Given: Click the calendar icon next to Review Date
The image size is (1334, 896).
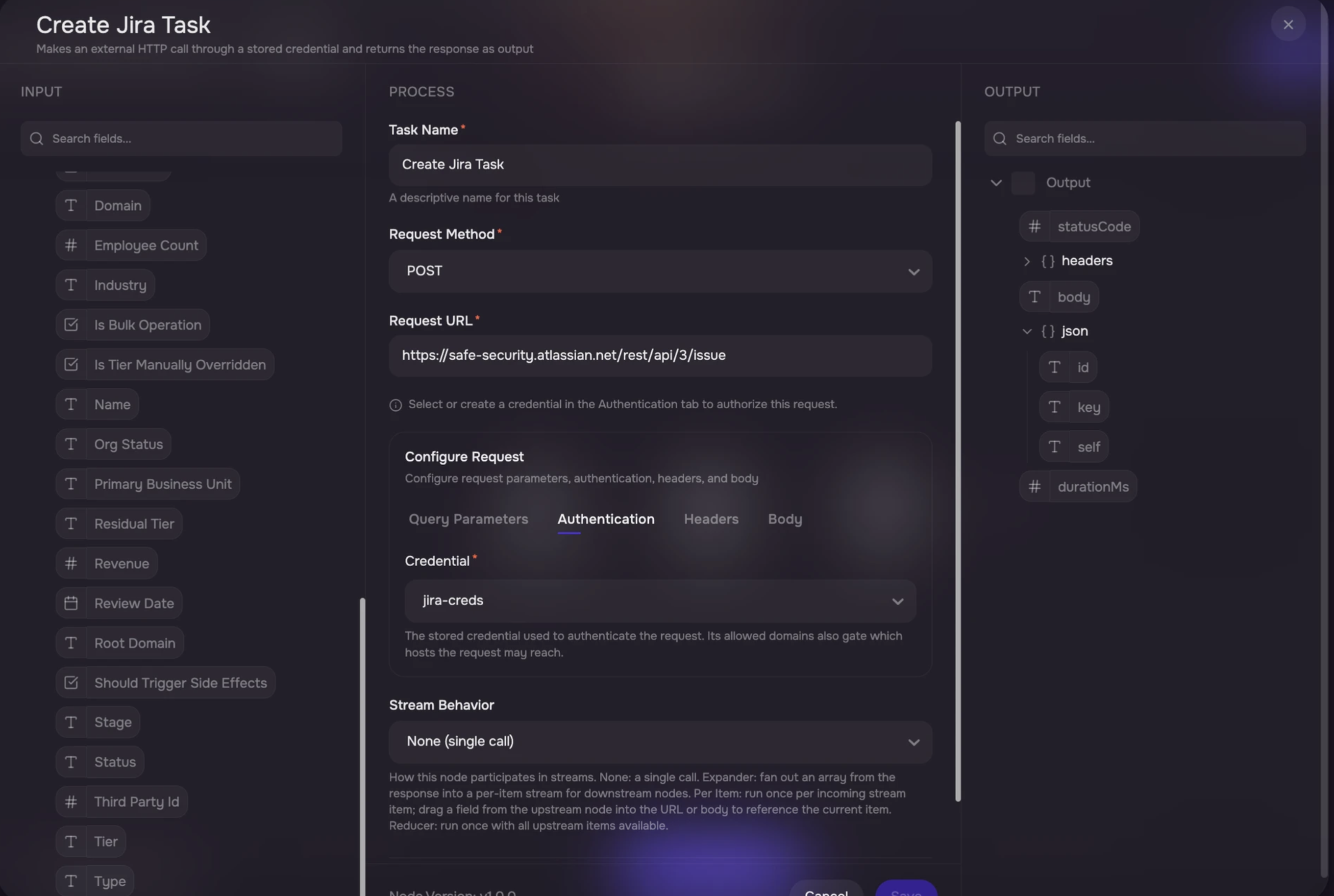Looking at the screenshot, I should pyautogui.click(x=71, y=603).
